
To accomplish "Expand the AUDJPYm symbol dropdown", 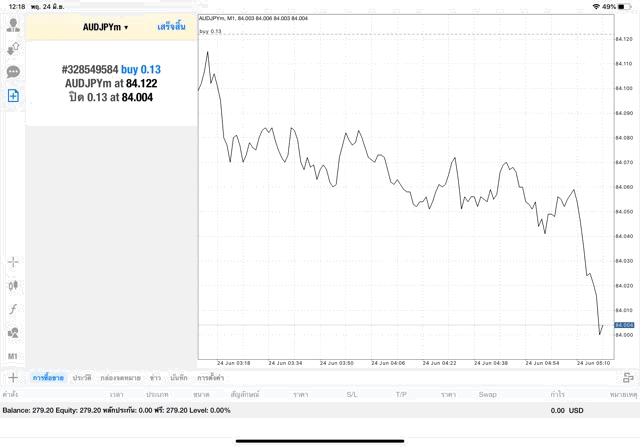I will point(105,27).
